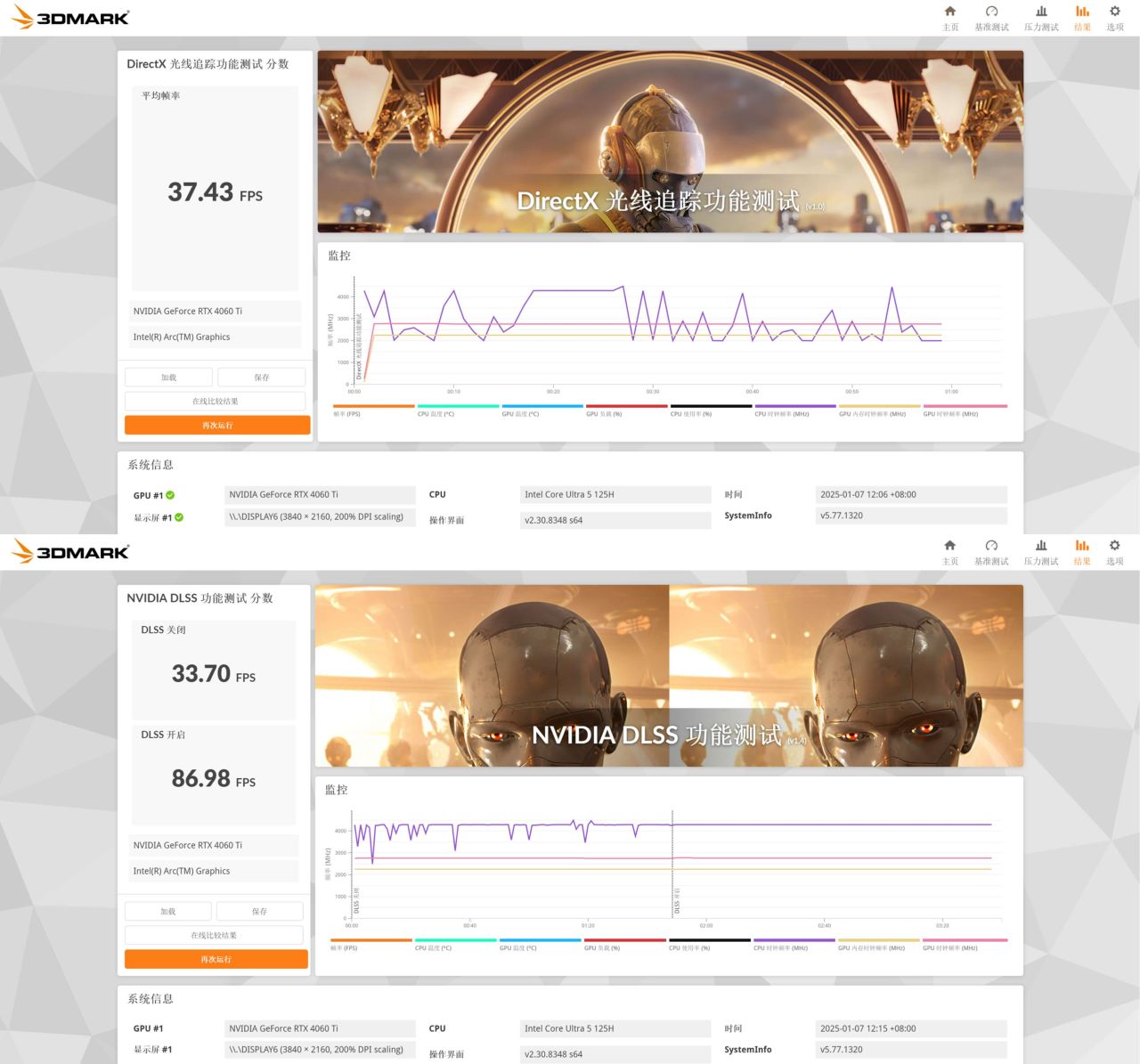Viewport: 1140px width, 1064px height.
Task: Toggle 帧率 (FPS) legend in DLSS chart
Action: (371, 945)
